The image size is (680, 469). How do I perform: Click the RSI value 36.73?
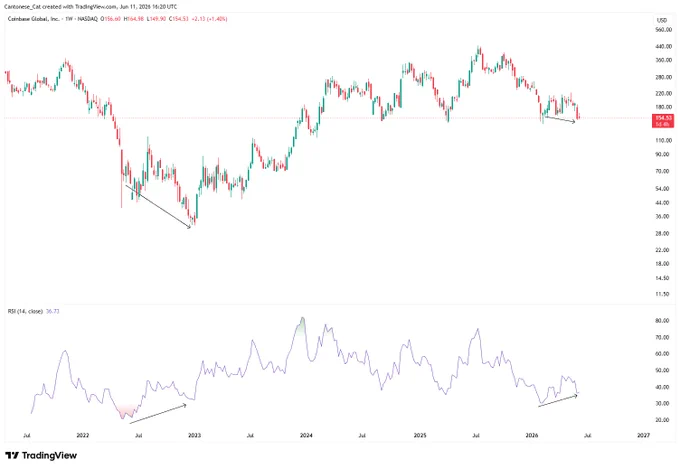point(52,311)
